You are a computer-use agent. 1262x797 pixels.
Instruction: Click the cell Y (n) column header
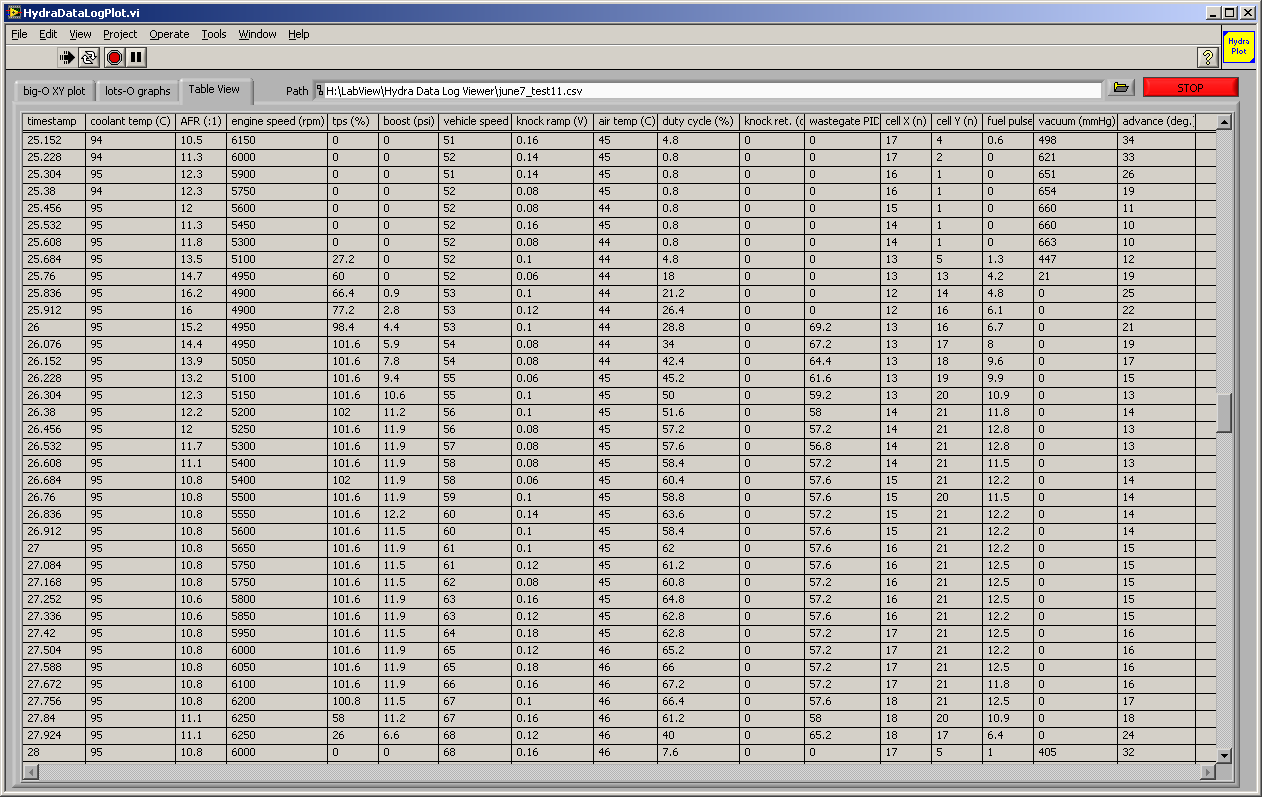pyautogui.click(x=957, y=122)
